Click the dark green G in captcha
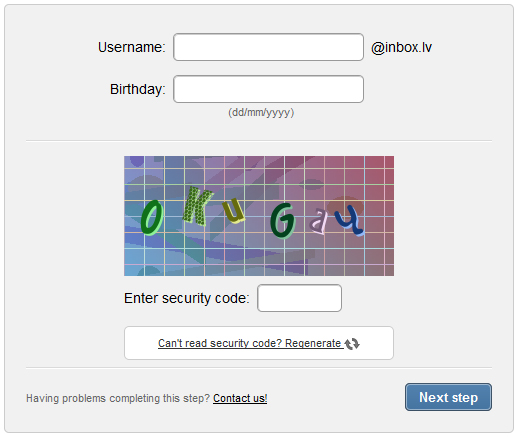Viewport: 518px width, 438px height. (283, 221)
